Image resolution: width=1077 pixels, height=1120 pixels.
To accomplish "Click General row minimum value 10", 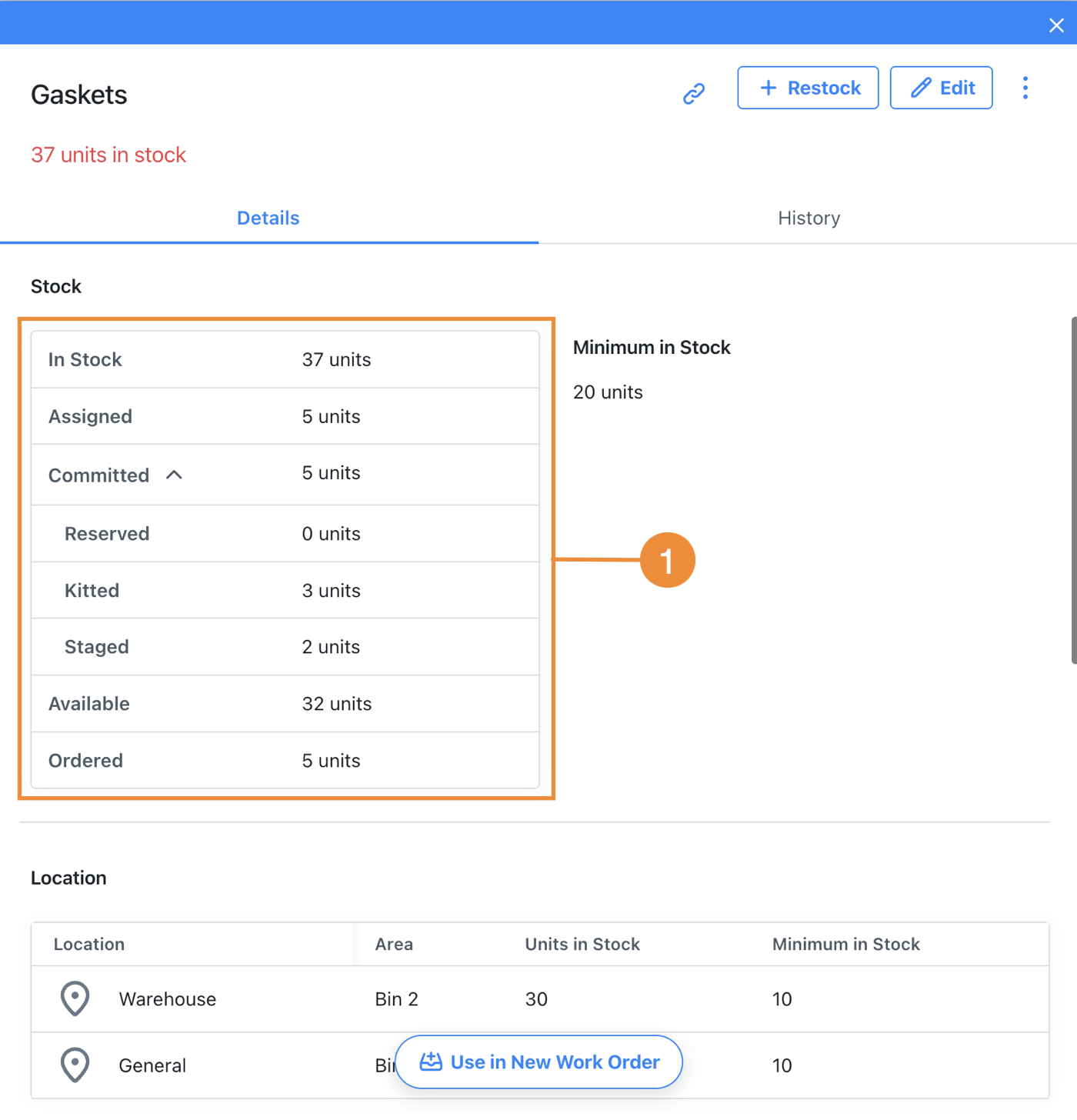I will 782,1065.
